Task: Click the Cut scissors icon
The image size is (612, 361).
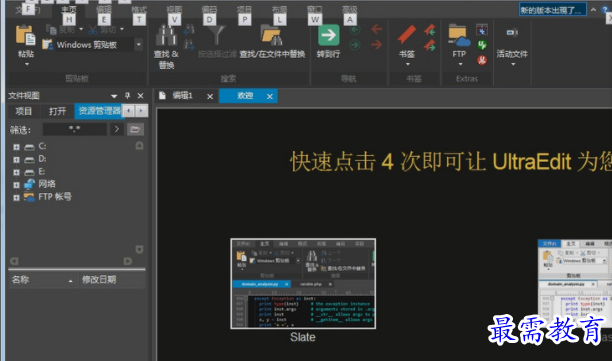Action: [x=93, y=29]
